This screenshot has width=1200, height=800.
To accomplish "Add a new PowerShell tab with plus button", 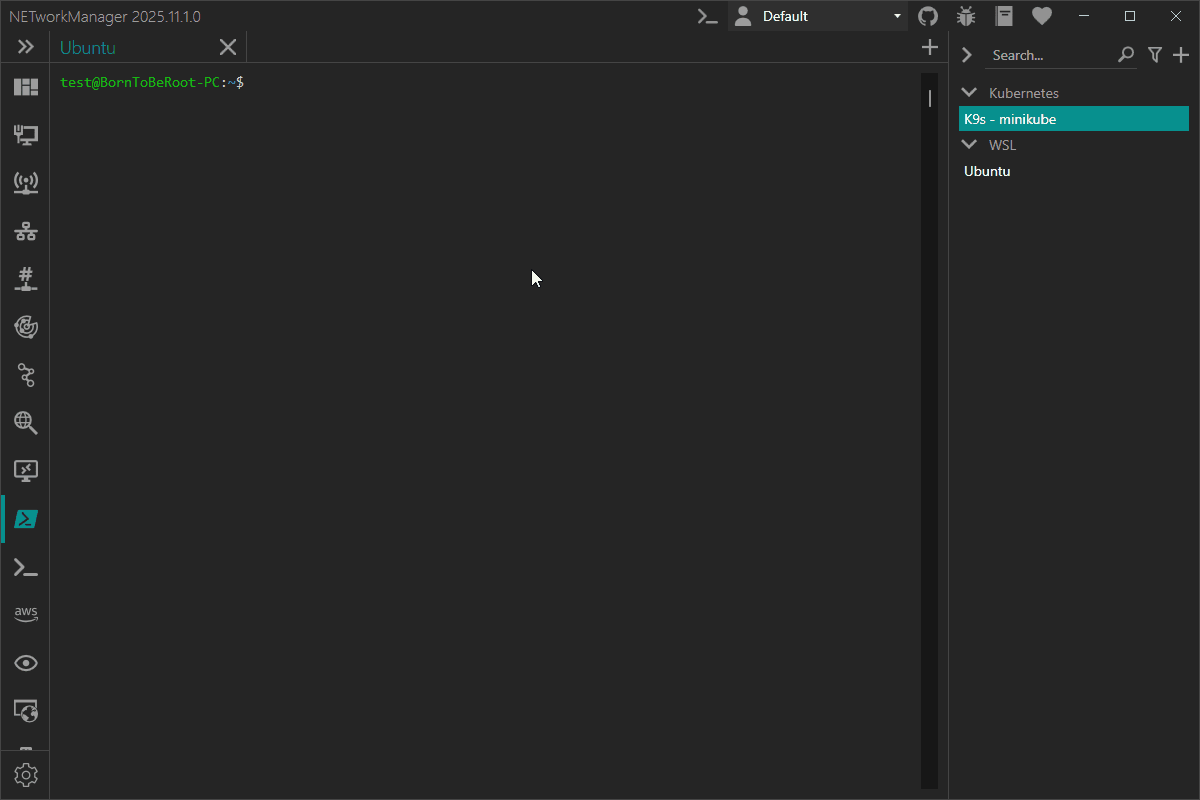I will click(x=929, y=46).
